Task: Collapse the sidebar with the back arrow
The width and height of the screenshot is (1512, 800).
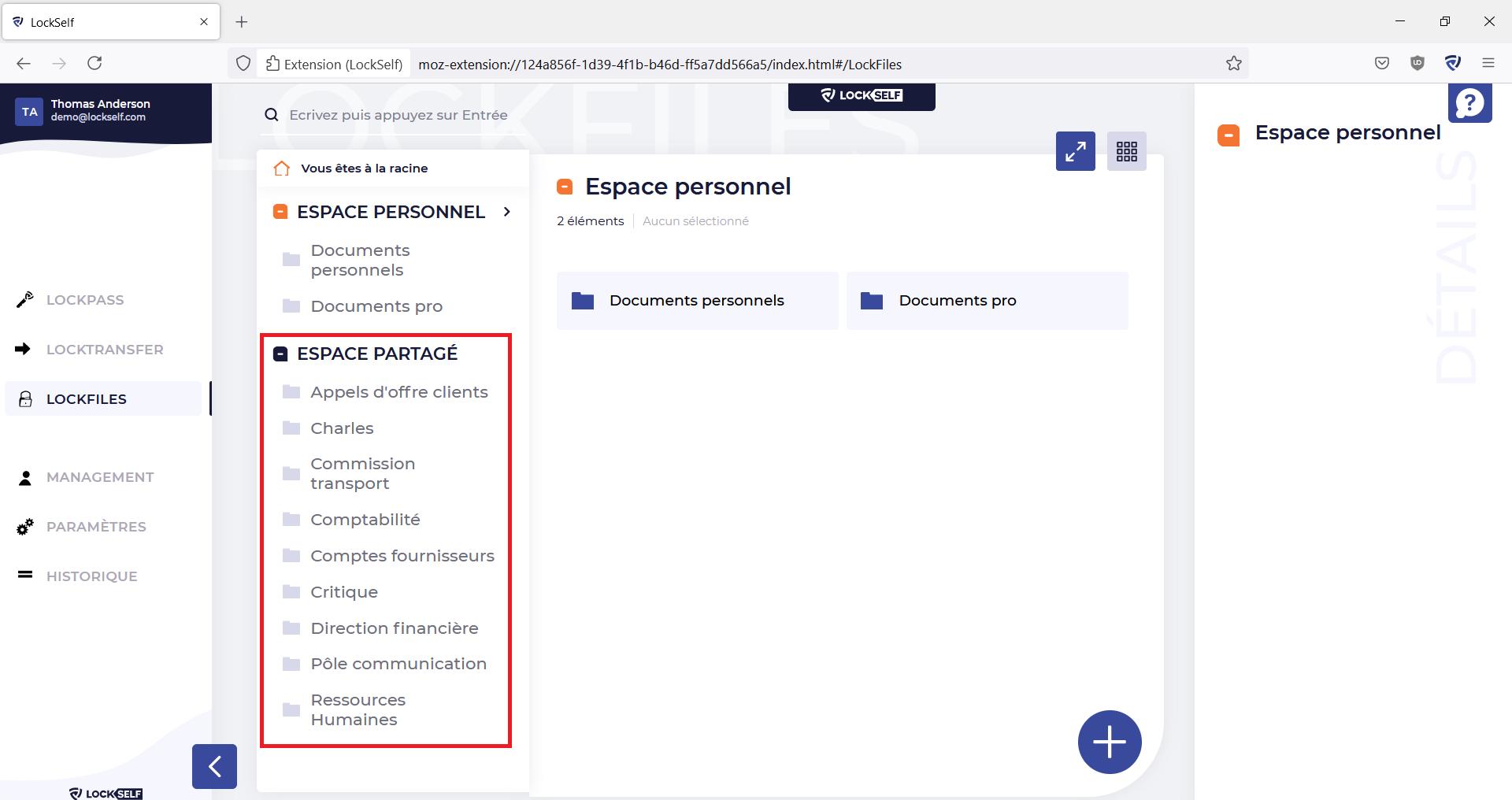Action: click(214, 766)
